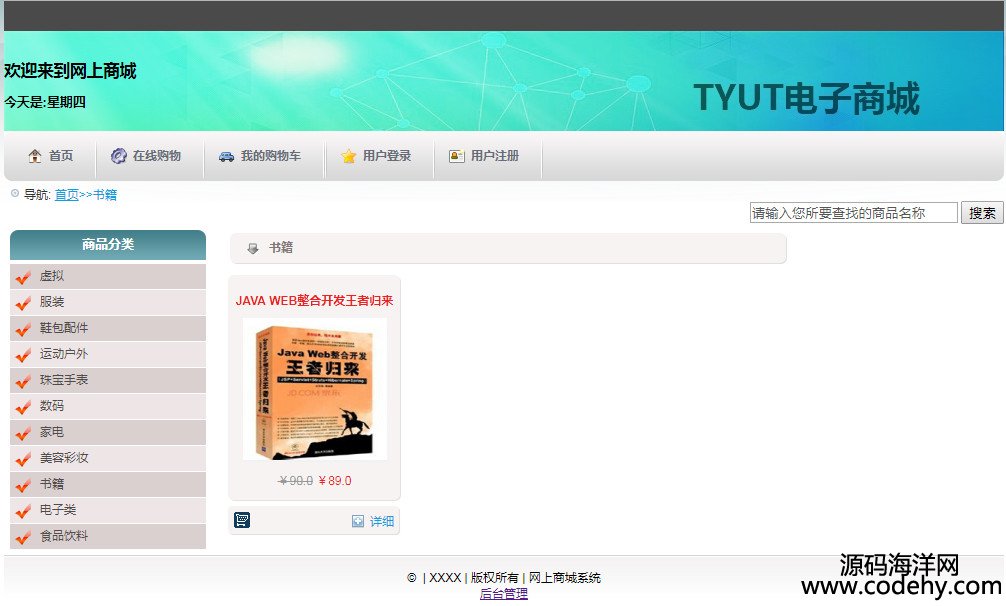Focus the product name search field
1006x606 pixels.
point(853,213)
